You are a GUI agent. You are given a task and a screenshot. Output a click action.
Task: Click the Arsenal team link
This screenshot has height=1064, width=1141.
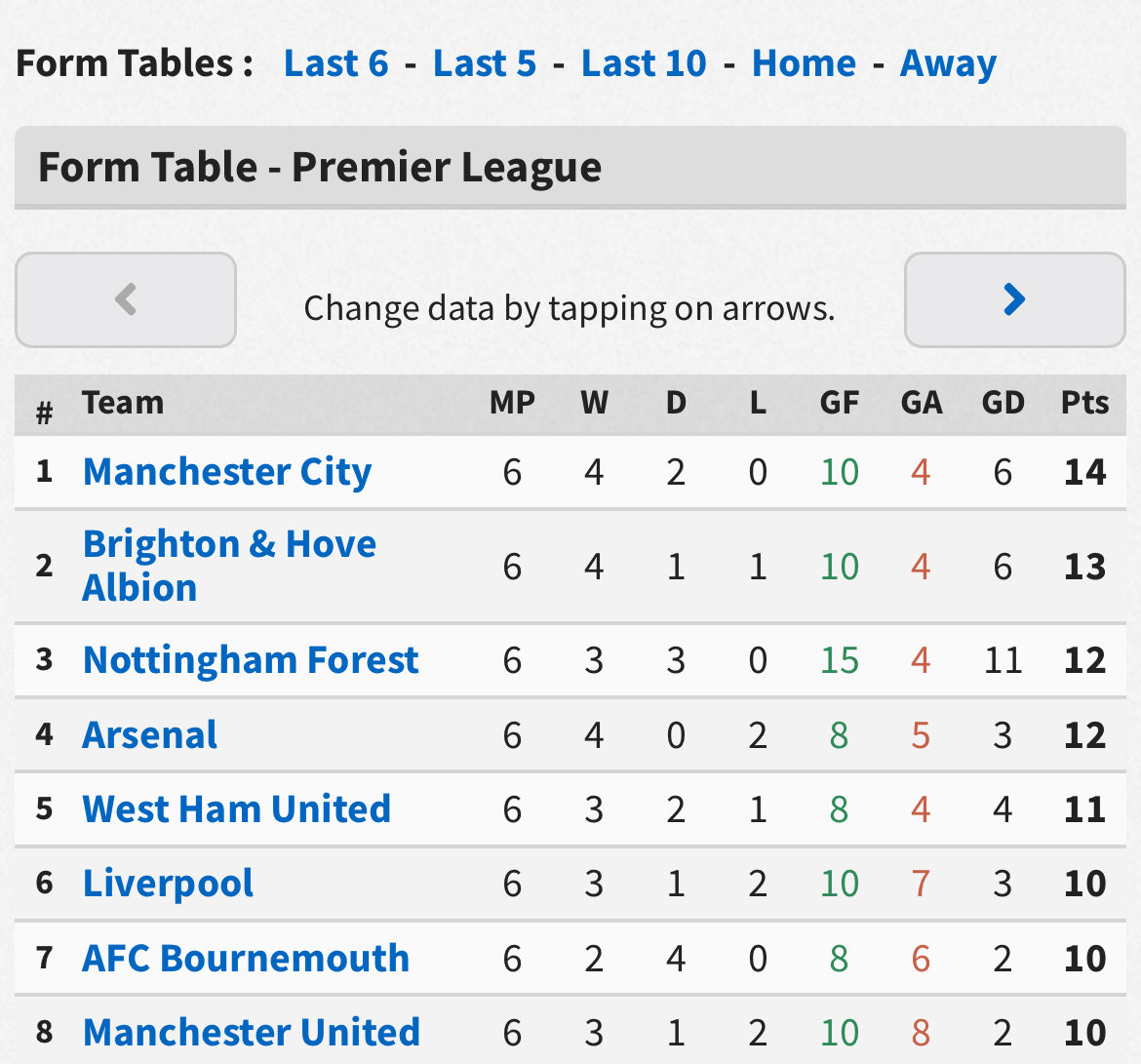(x=150, y=734)
